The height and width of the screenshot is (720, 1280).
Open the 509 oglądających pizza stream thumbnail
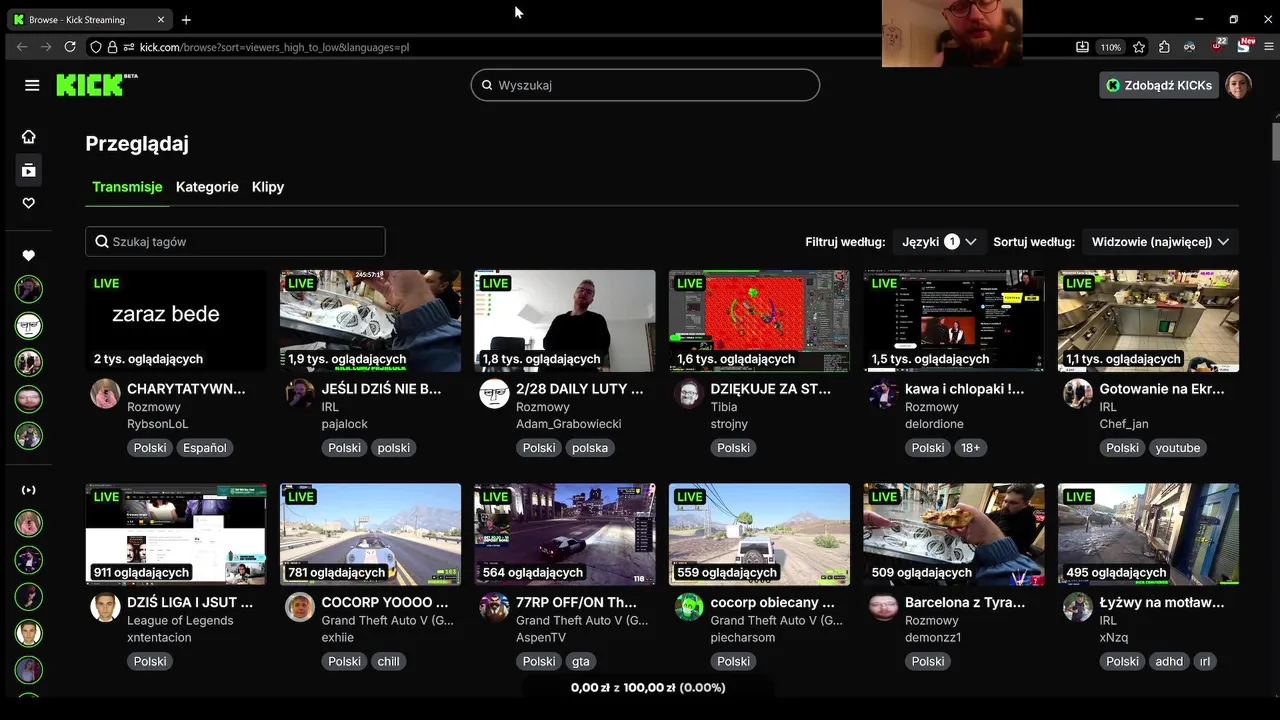point(954,534)
